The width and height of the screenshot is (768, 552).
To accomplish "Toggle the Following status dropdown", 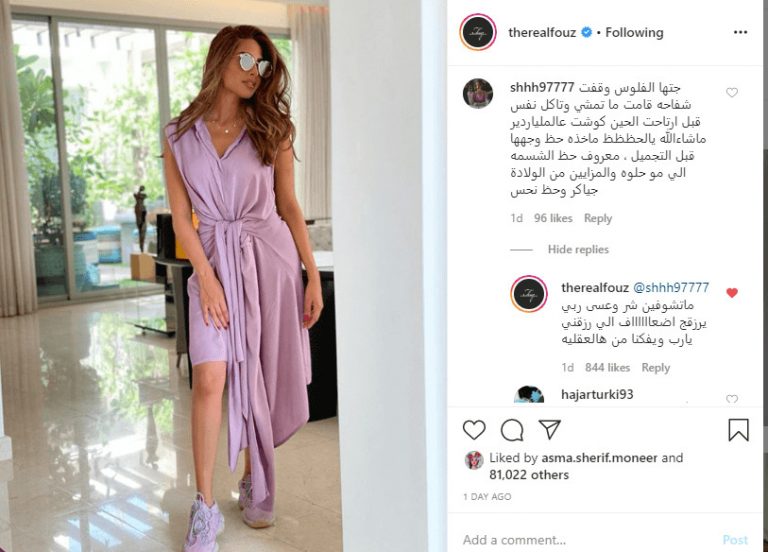I will click(634, 32).
